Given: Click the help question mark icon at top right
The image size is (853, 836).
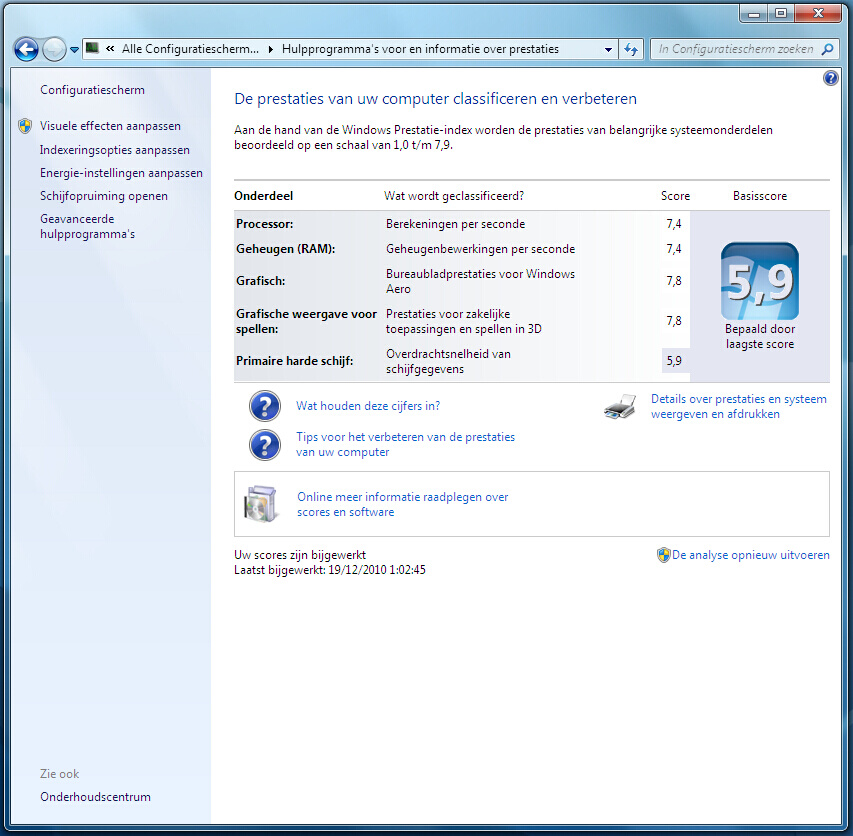Looking at the screenshot, I should 830,78.
